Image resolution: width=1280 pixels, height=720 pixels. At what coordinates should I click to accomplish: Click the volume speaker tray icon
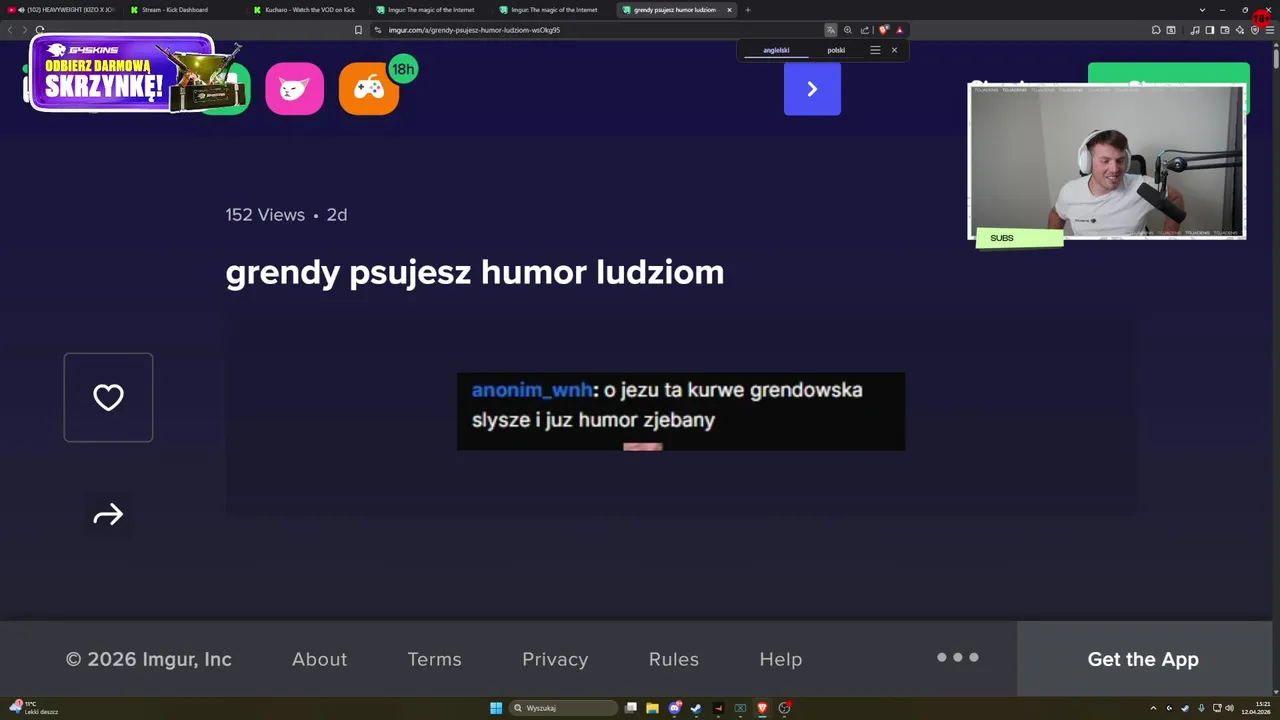click(x=1229, y=708)
